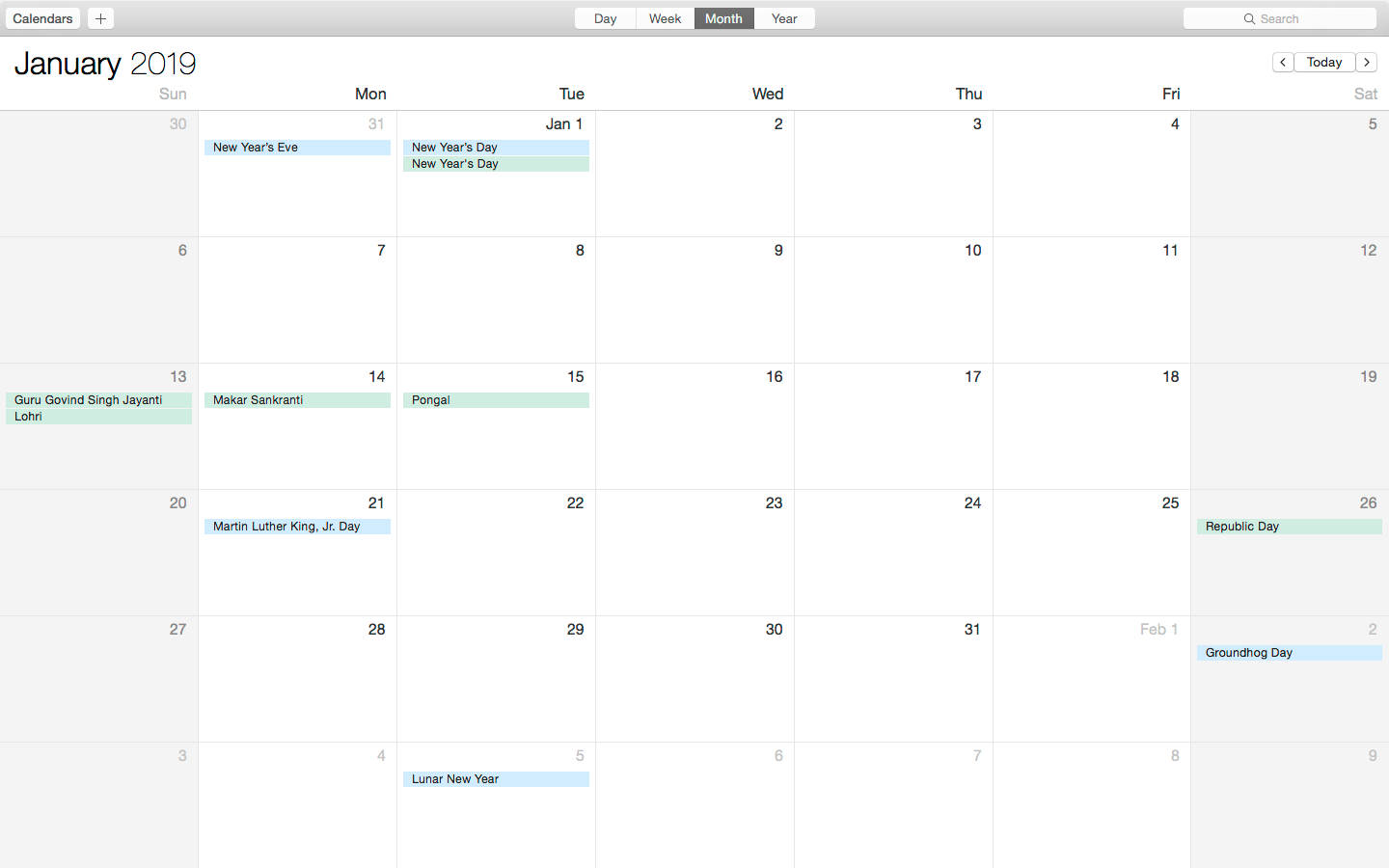Select the Month view tab

tap(723, 18)
